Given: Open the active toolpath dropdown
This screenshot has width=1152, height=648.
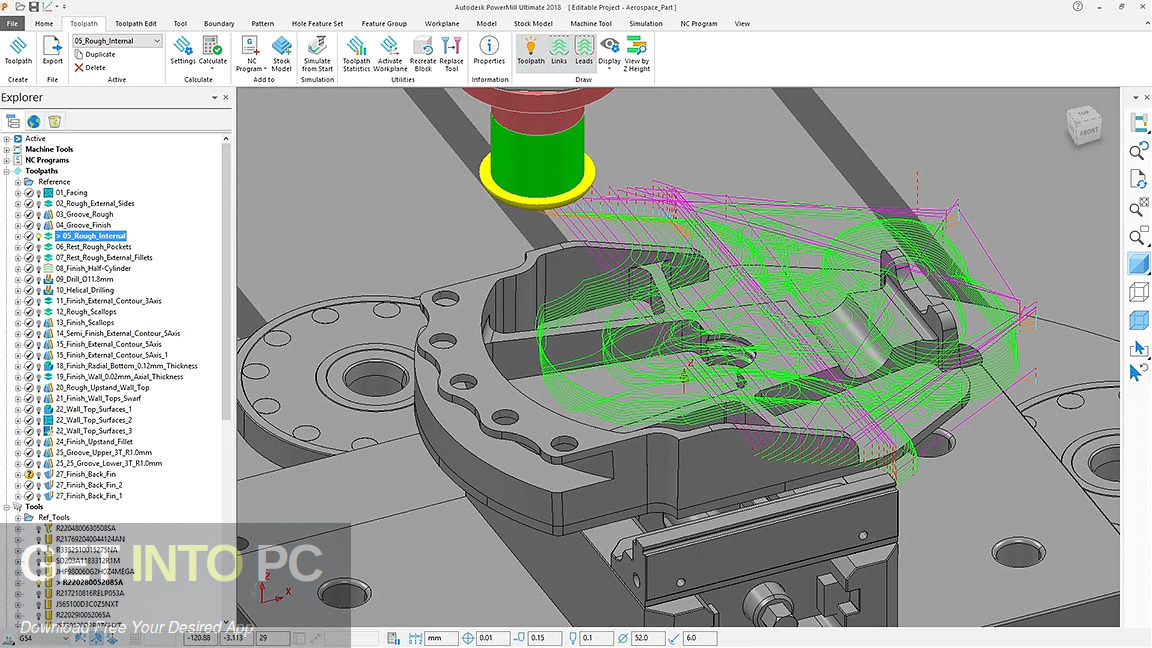Looking at the screenshot, I should [x=156, y=41].
